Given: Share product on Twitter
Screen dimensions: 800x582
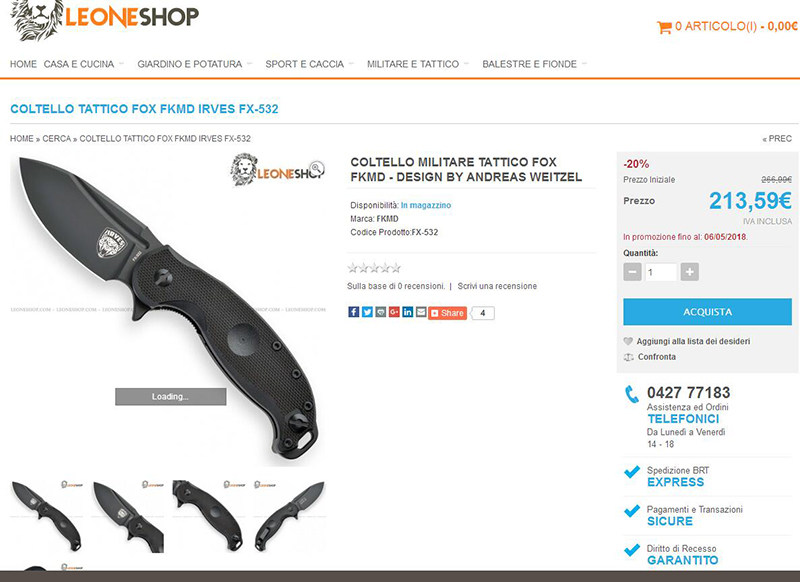Looking at the screenshot, I should (x=367, y=312).
